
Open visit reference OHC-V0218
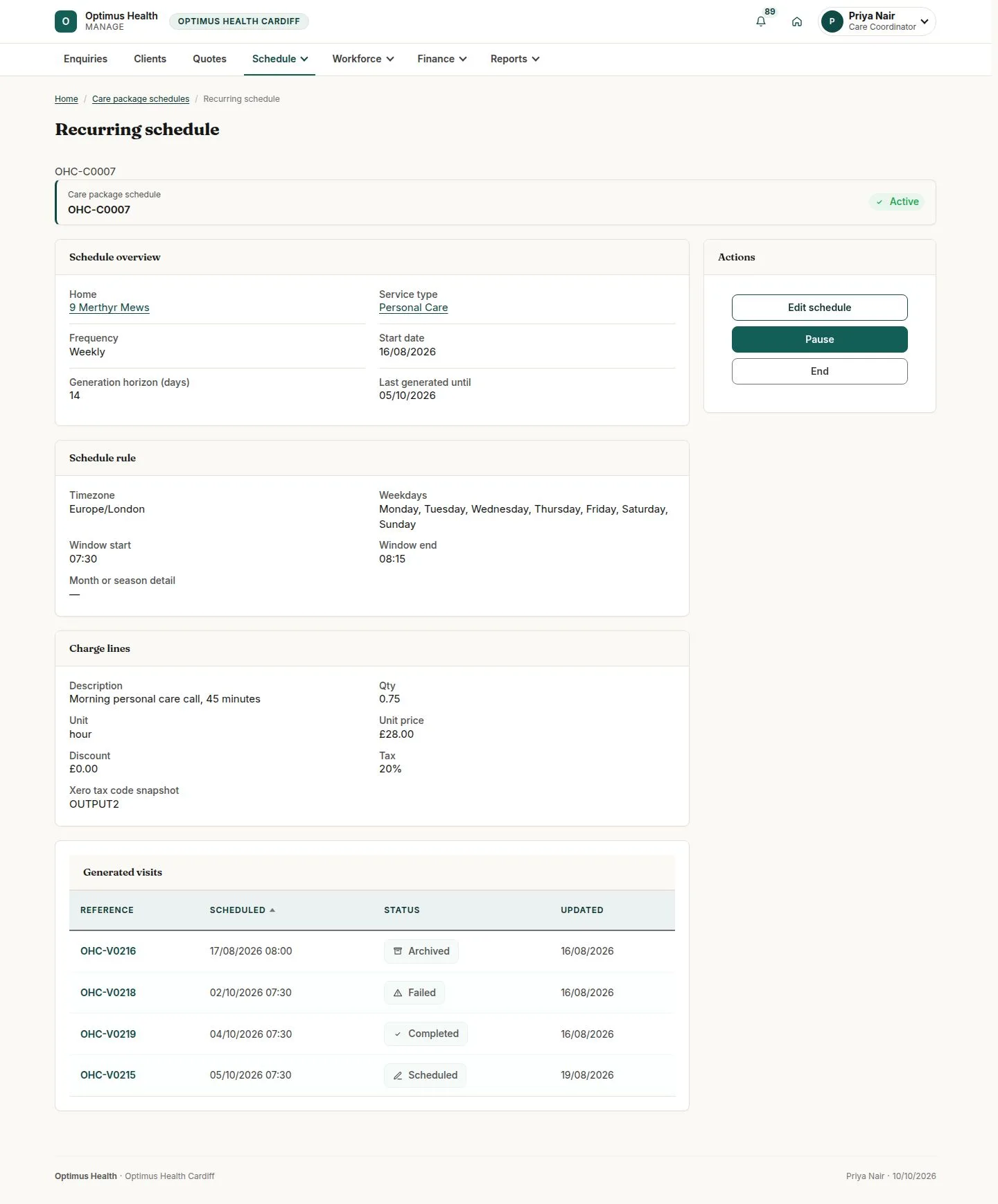[108, 993]
